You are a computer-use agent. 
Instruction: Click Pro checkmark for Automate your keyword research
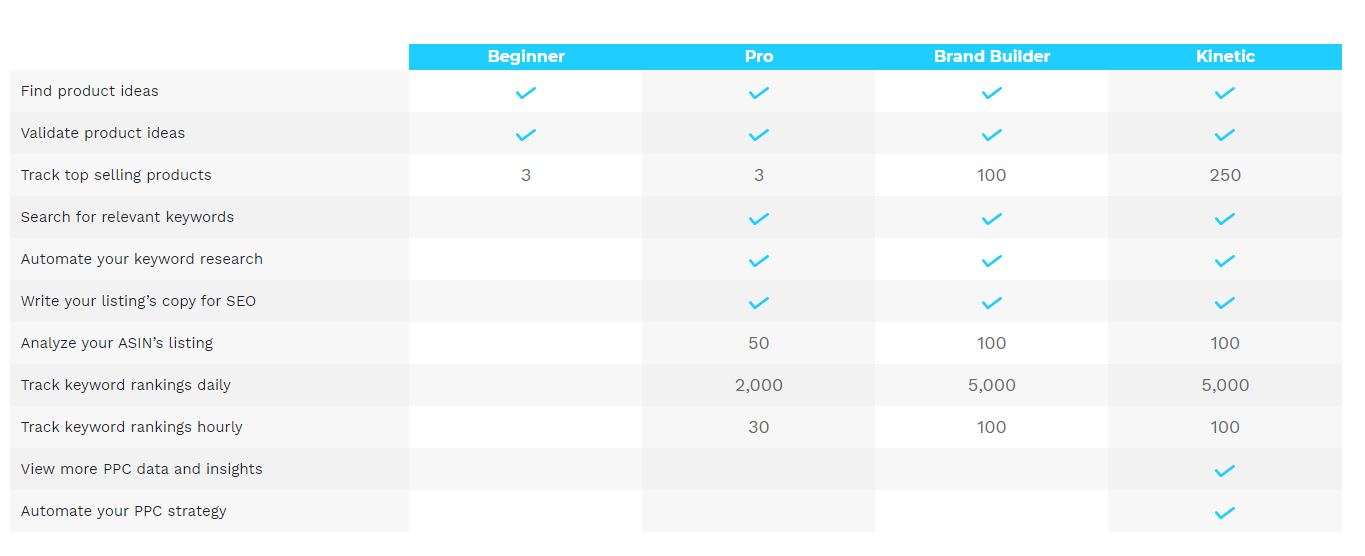point(758,261)
